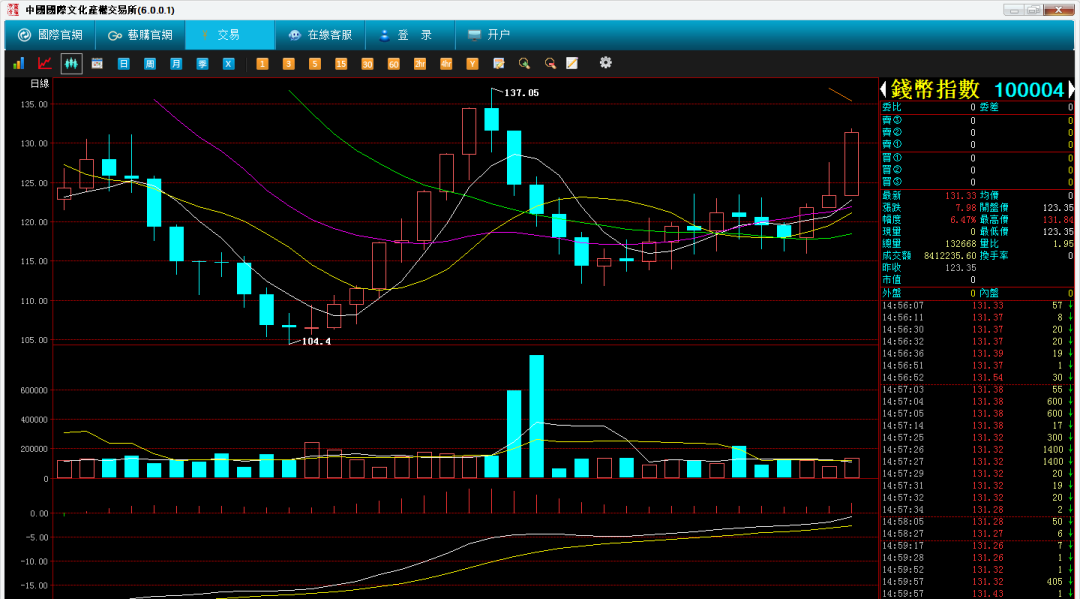Click the code 100004
This screenshot has width=1080, height=599.
coord(1029,90)
